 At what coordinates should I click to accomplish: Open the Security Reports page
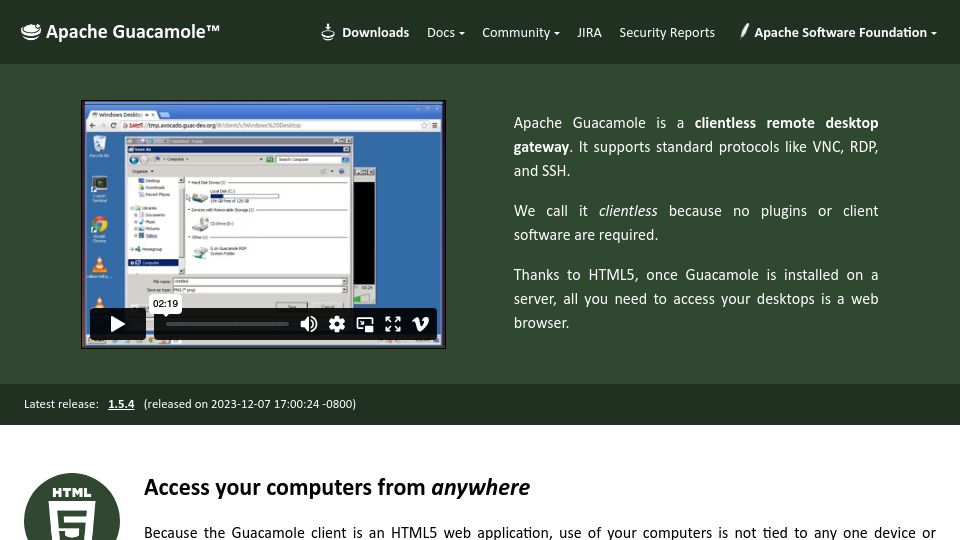(x=667, y=32)
